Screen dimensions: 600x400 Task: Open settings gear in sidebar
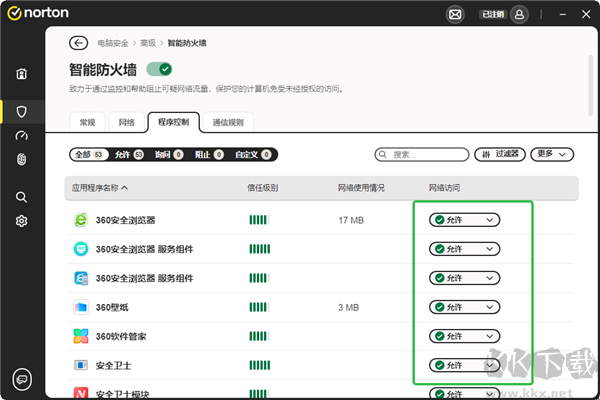click(x=21, y=221)
